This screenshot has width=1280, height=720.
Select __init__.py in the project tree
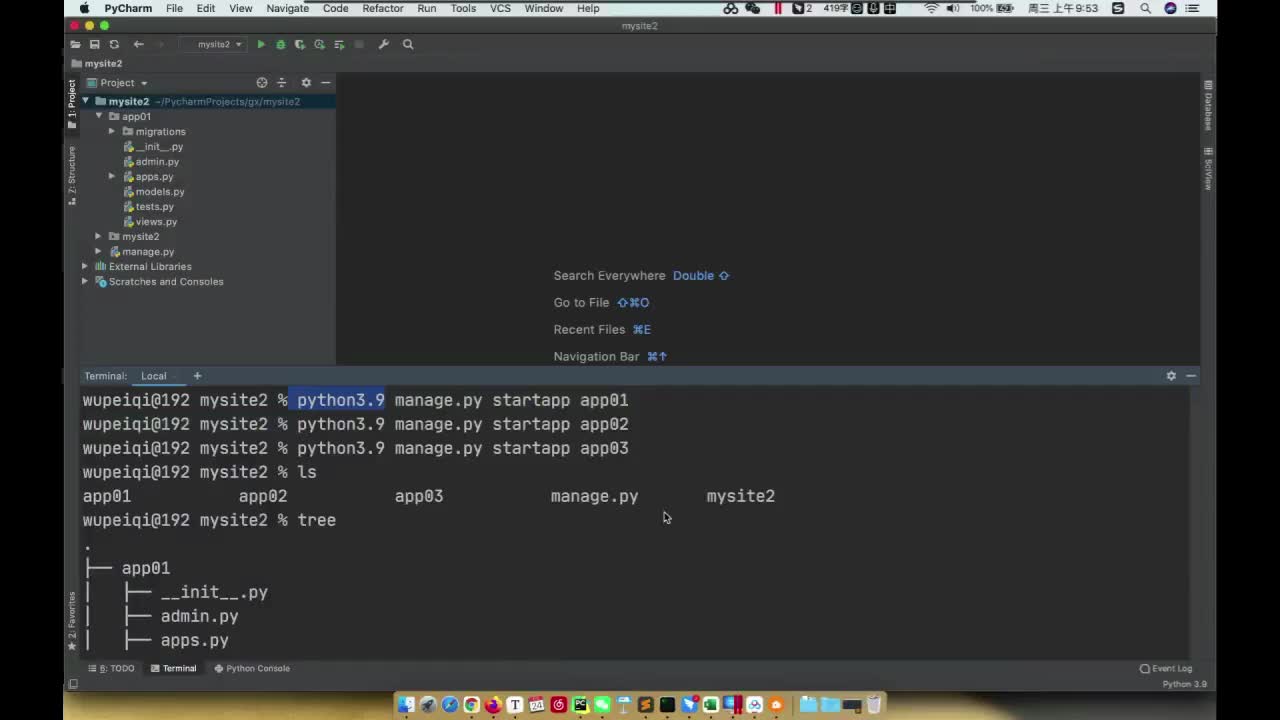[x=159, y=146]
